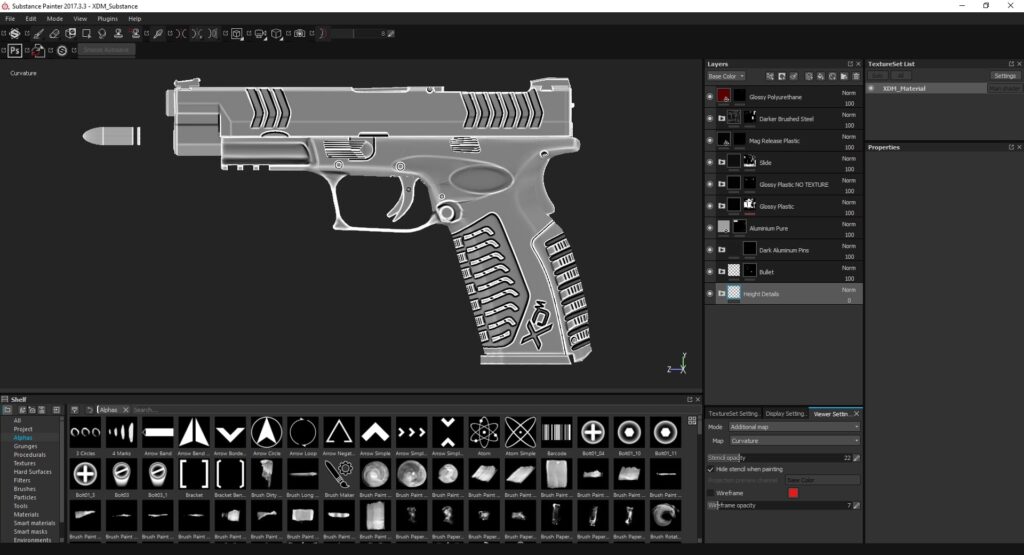Click the Photoshop export icon
This screenshot has width=1024, height=555.
15,50
